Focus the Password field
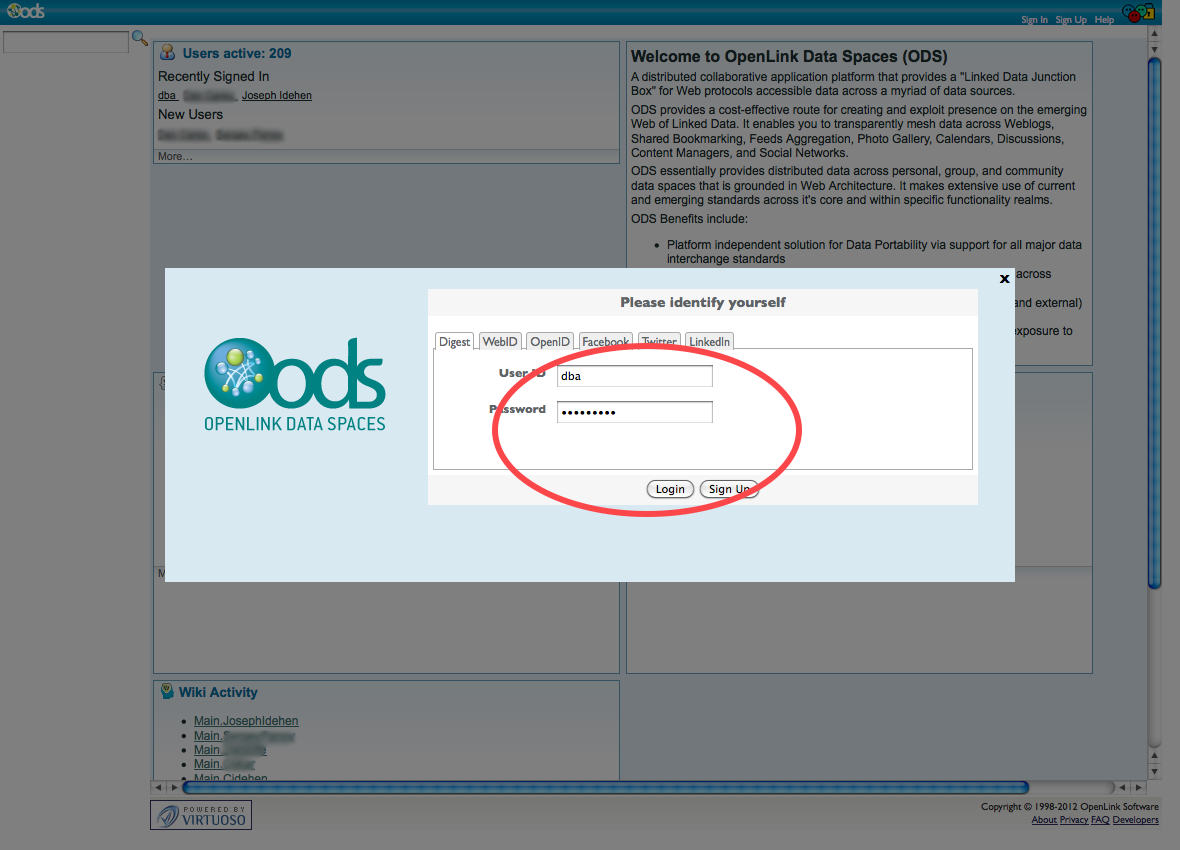 click(x=634, y=412)
